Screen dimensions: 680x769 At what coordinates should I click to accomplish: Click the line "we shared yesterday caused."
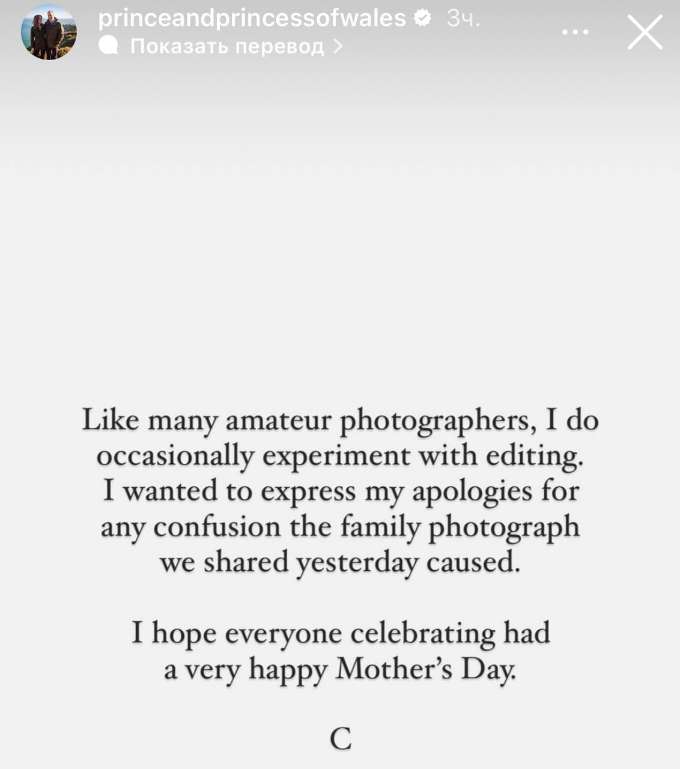click(x=340, y=562)
